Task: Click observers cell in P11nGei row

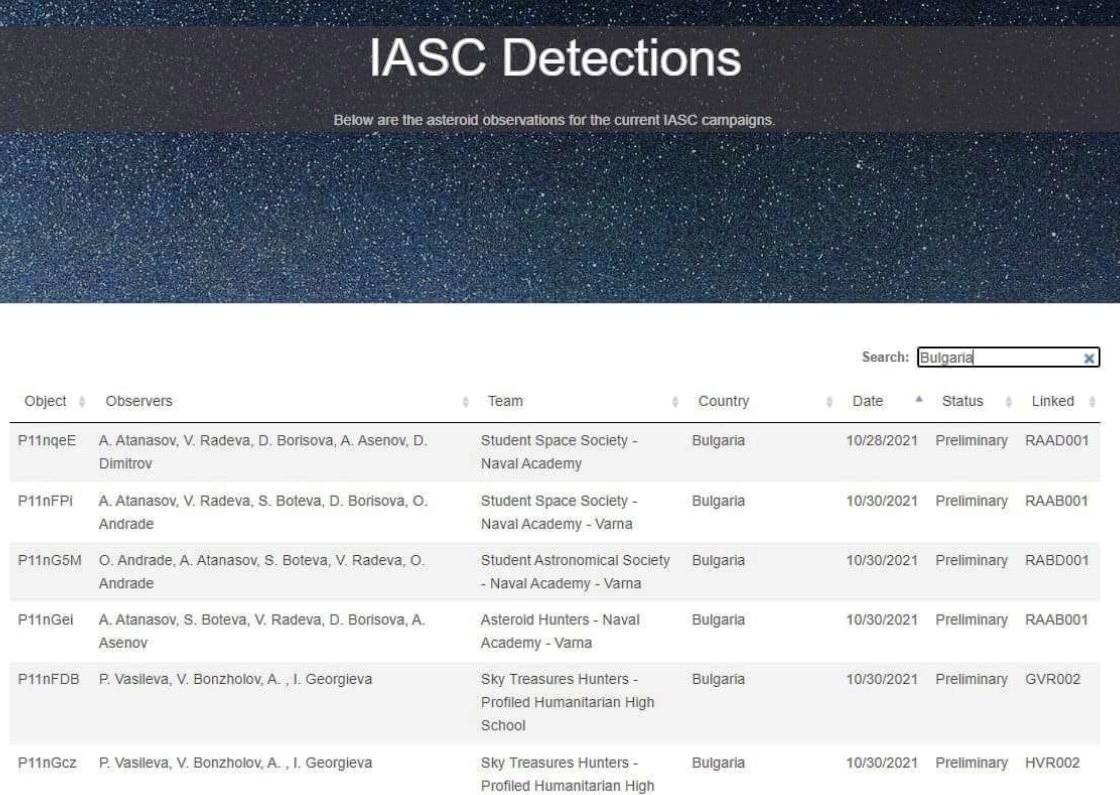Action: point(261,631)
